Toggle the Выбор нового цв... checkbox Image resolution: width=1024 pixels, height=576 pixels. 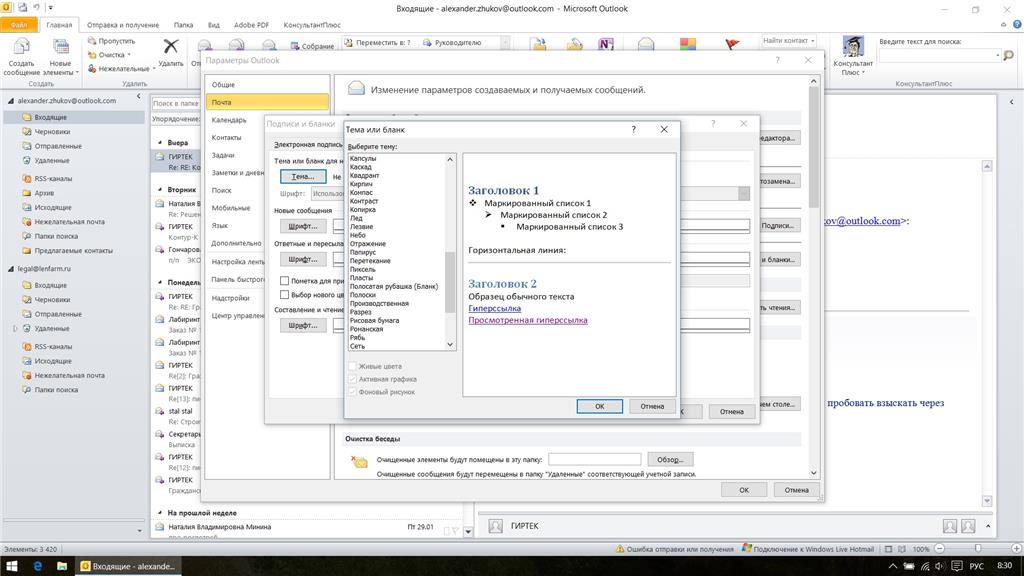point(285,295)
